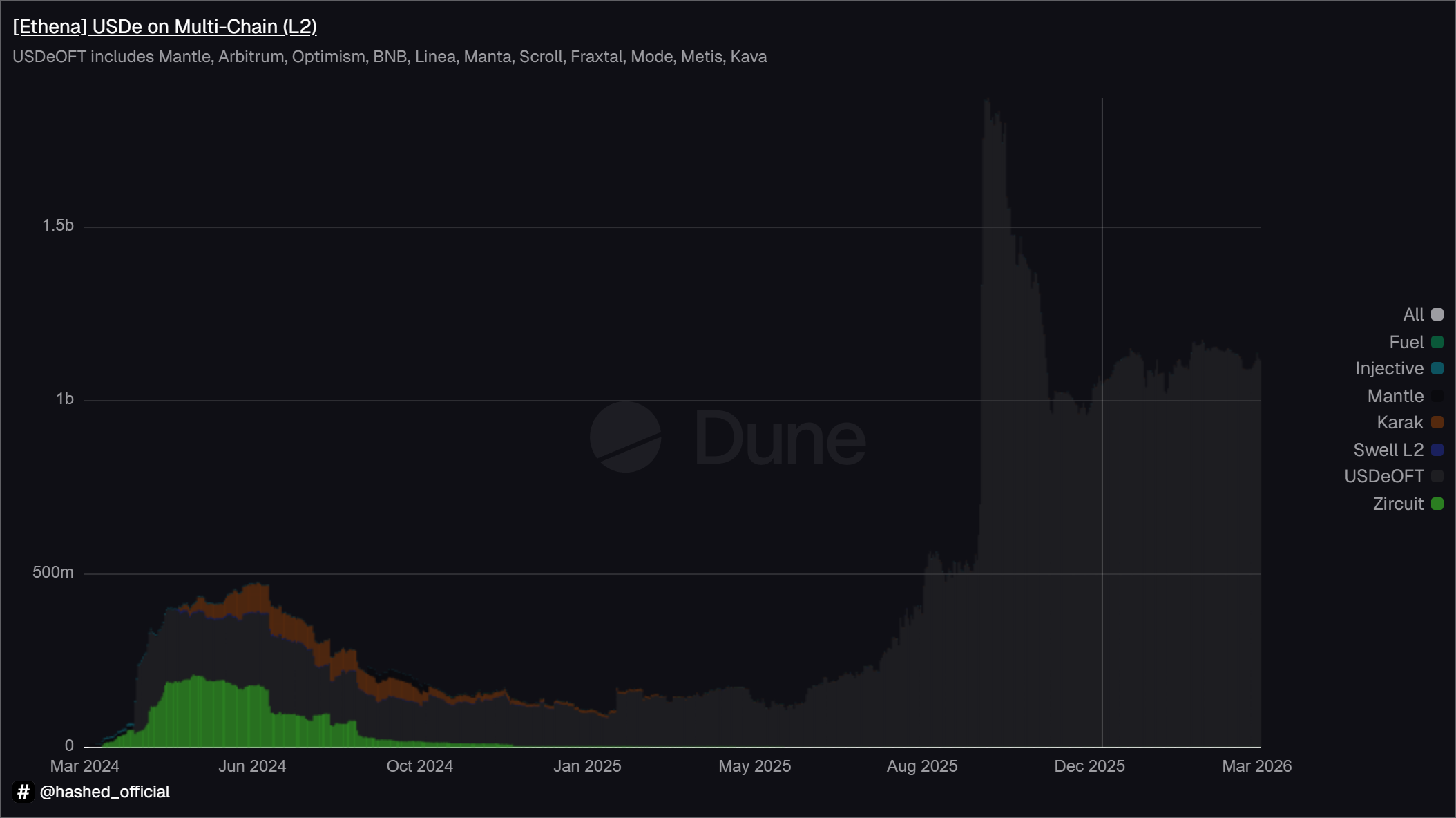Click the Mantle legend color square
The image size is (1456, 818).
click(1437, 396)
